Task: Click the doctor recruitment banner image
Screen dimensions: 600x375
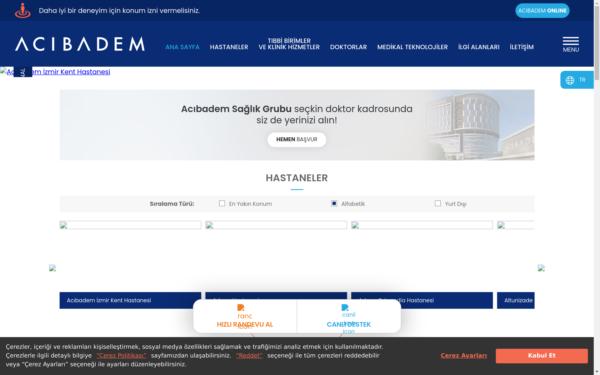Action: pyautogui.click(x=297, y=125)
